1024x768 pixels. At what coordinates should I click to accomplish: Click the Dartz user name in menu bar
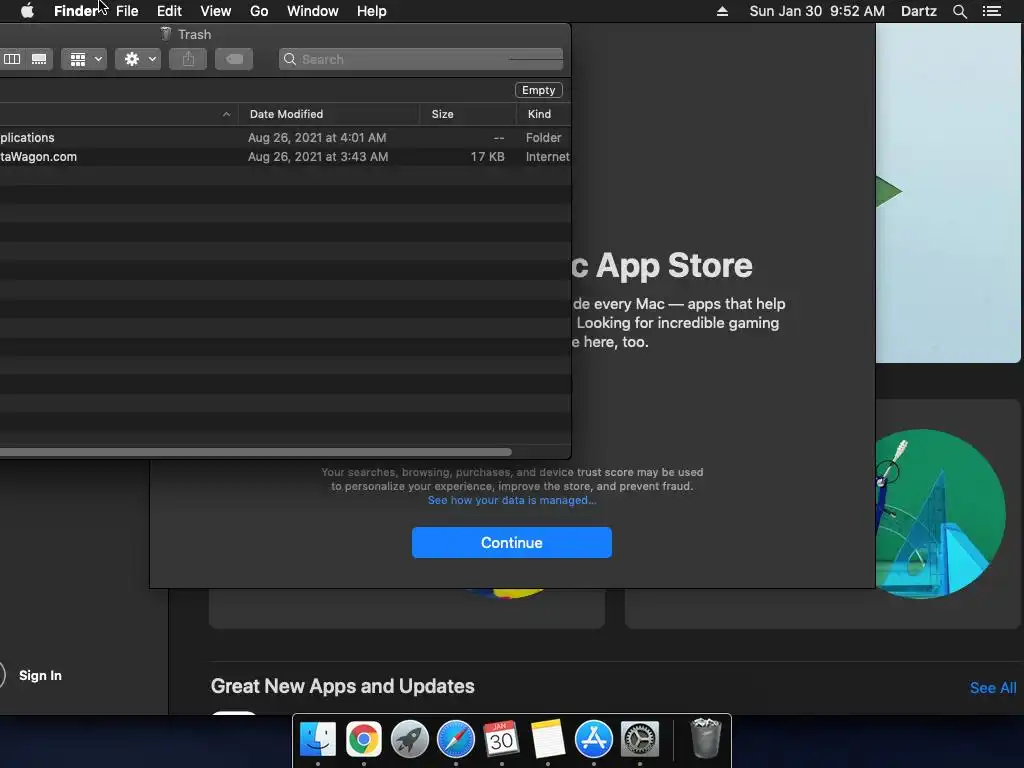pos(919,11)
